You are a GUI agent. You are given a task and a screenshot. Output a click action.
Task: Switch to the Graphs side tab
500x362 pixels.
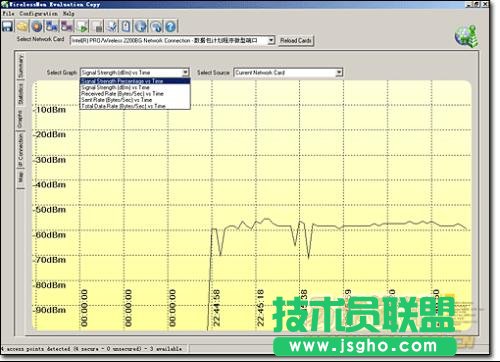point(21,119)
